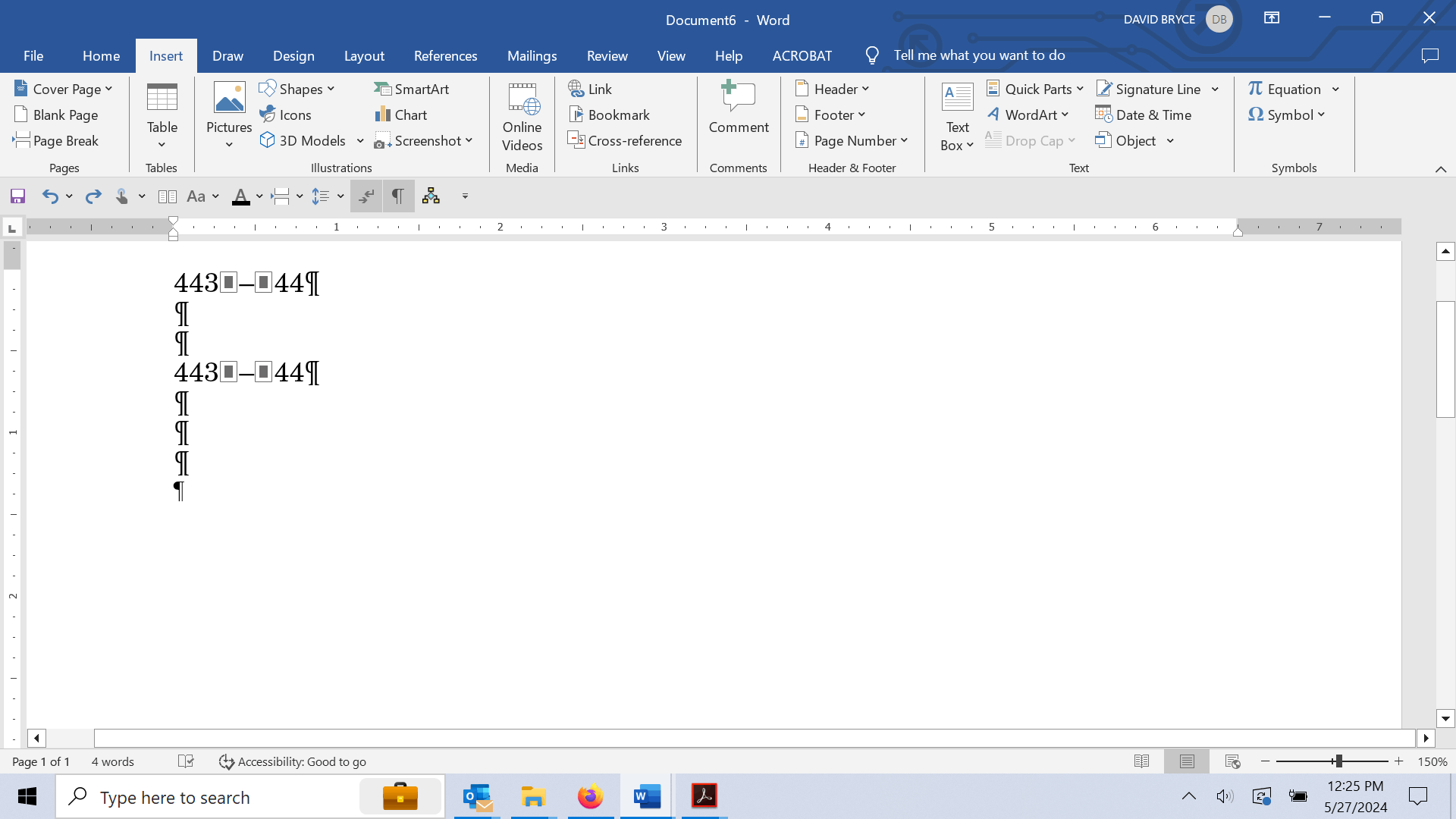The height and width of the screenshot is (819, 1456).
Task: Expand the Quick Parts menu
Action: pos(1035,89)
